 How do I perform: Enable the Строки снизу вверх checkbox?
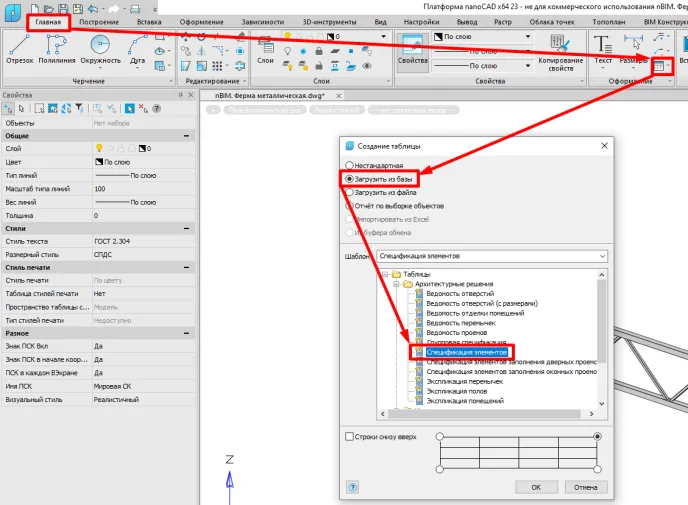349,437
